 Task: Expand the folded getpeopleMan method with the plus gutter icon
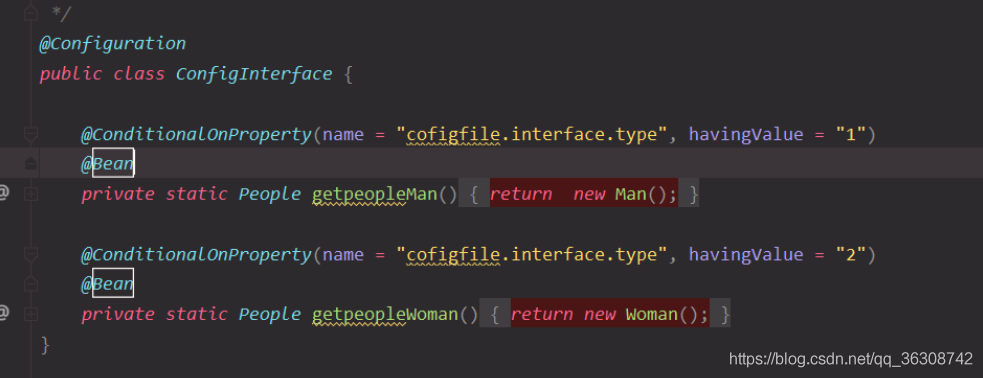click(30, 194)
